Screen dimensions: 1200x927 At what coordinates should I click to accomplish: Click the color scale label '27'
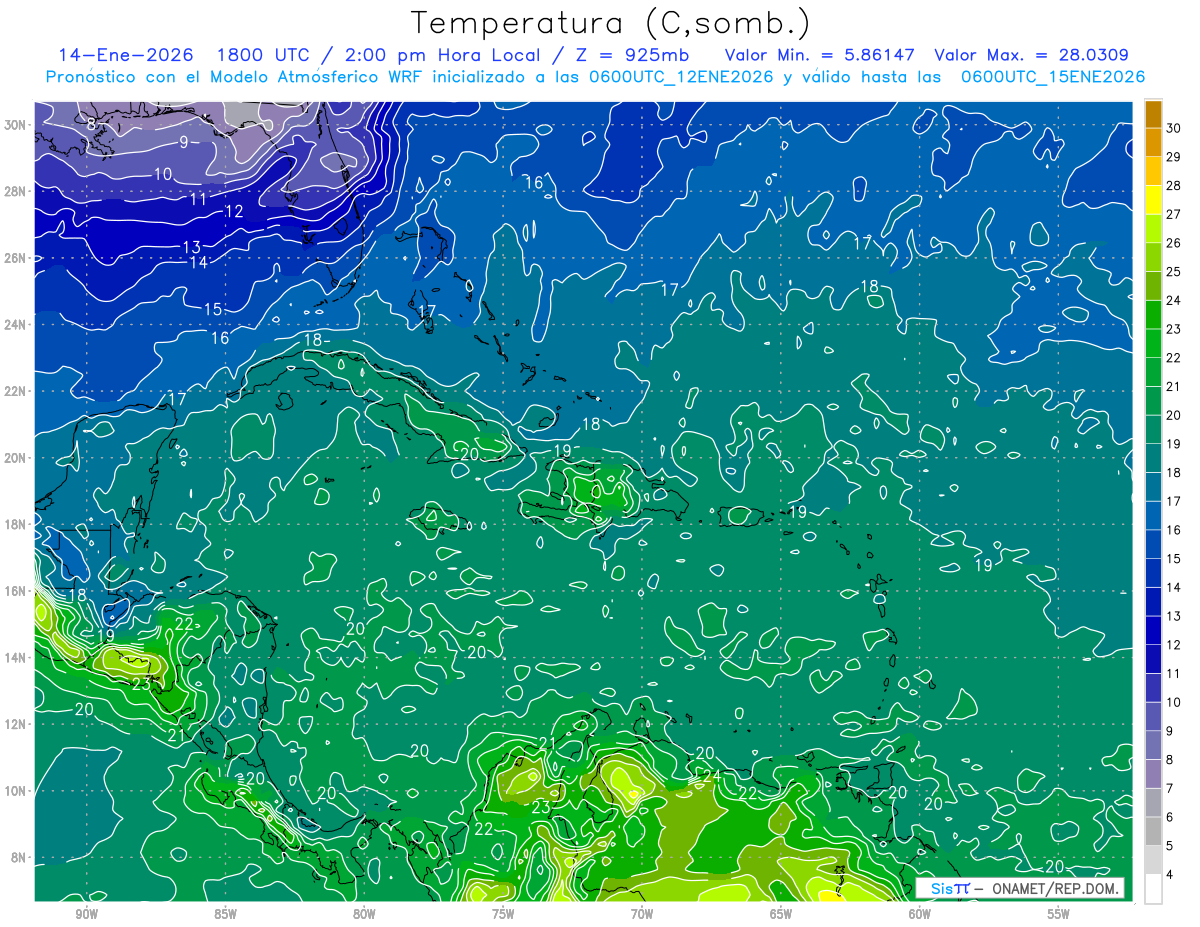1174,214
